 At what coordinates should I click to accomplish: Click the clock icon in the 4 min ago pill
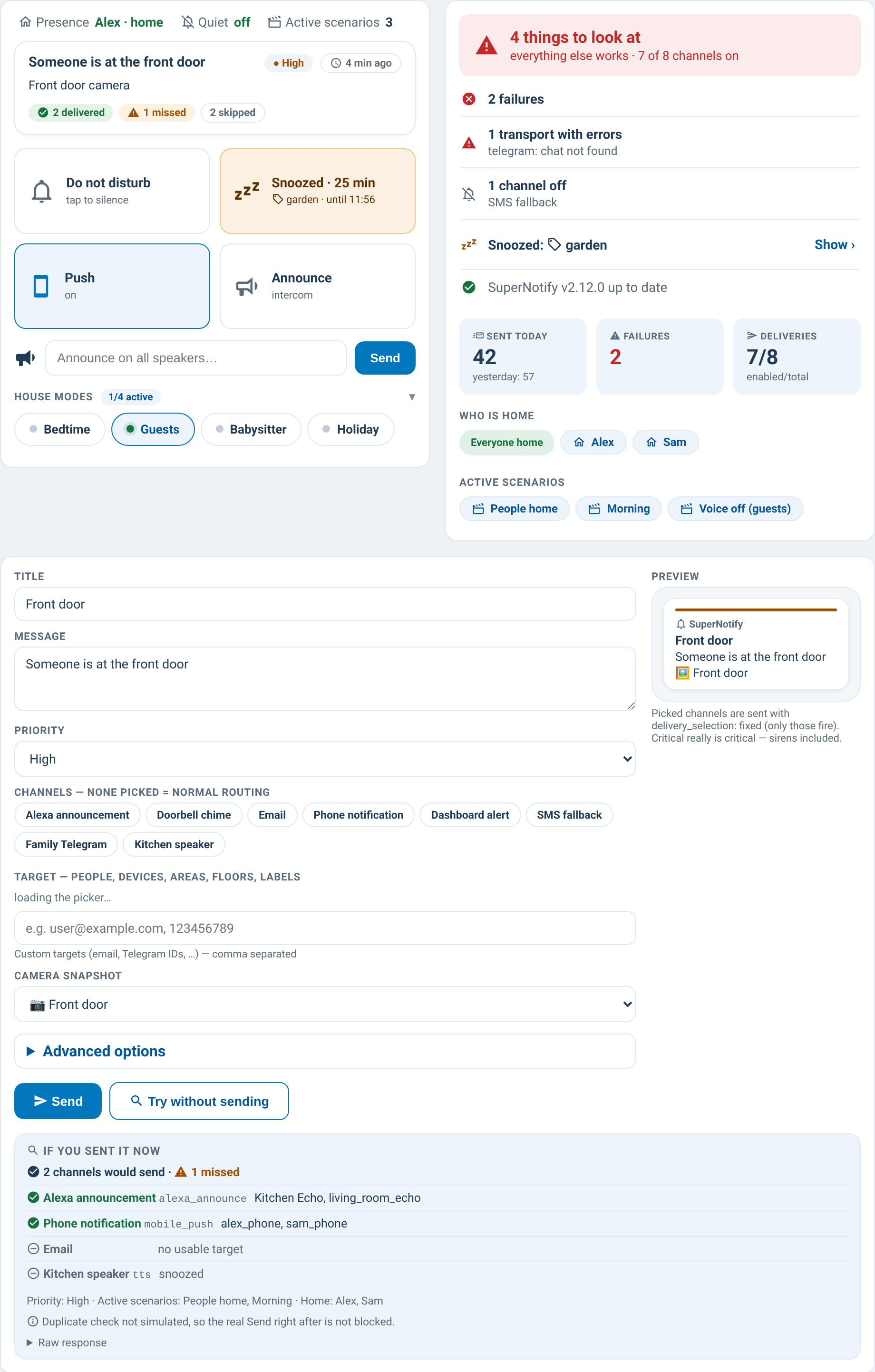336,63
